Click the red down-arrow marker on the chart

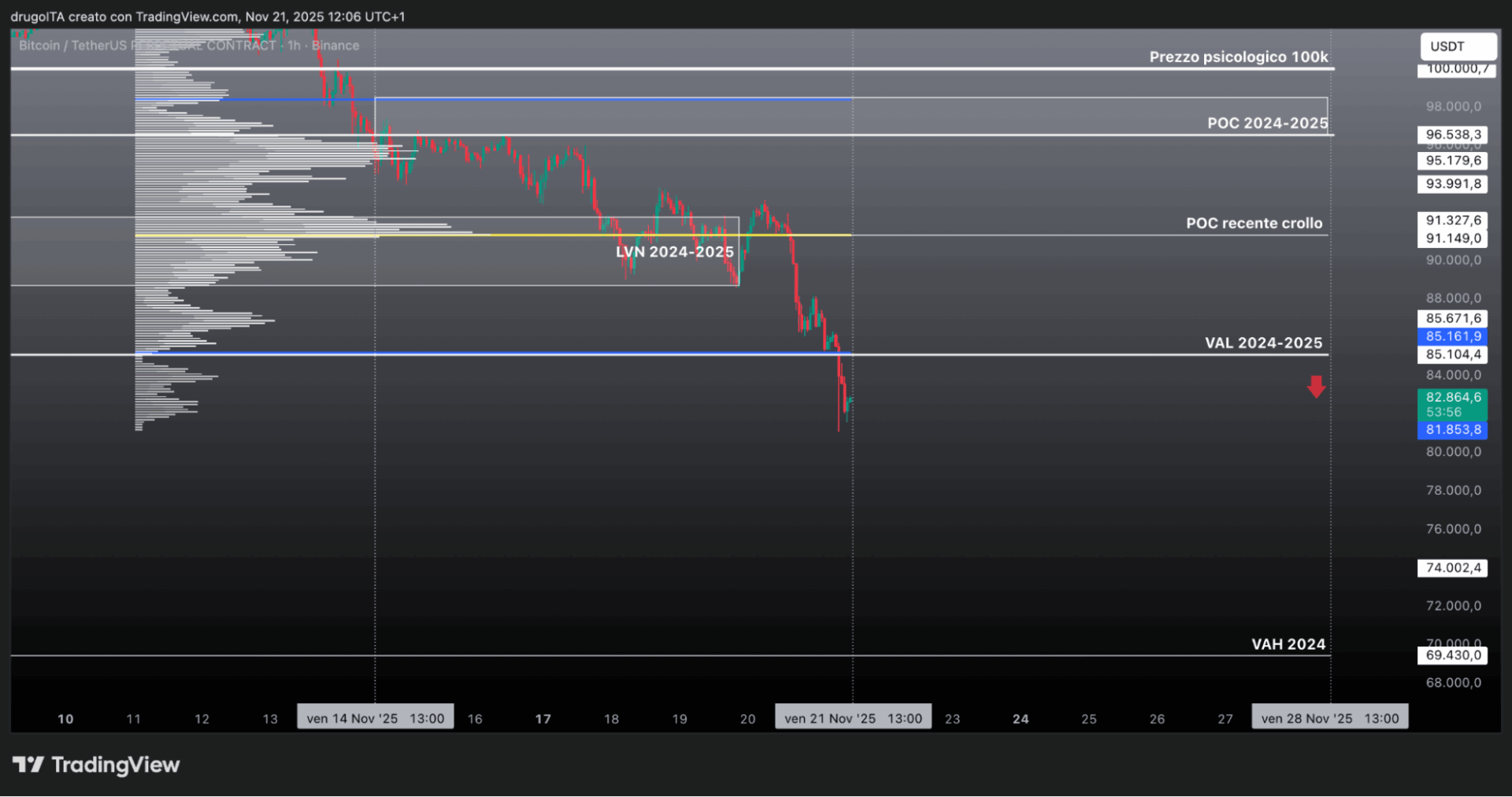[x=1315, y=387]
